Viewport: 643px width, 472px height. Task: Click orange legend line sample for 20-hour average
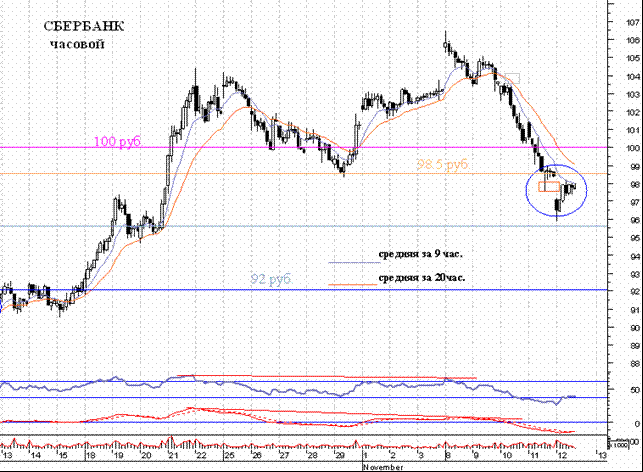353,284
